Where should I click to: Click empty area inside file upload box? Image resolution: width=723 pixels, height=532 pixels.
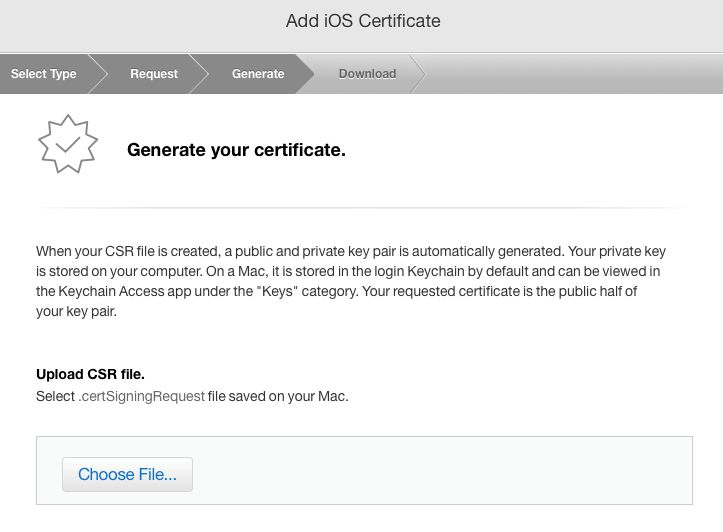click(x=442, y=471)
